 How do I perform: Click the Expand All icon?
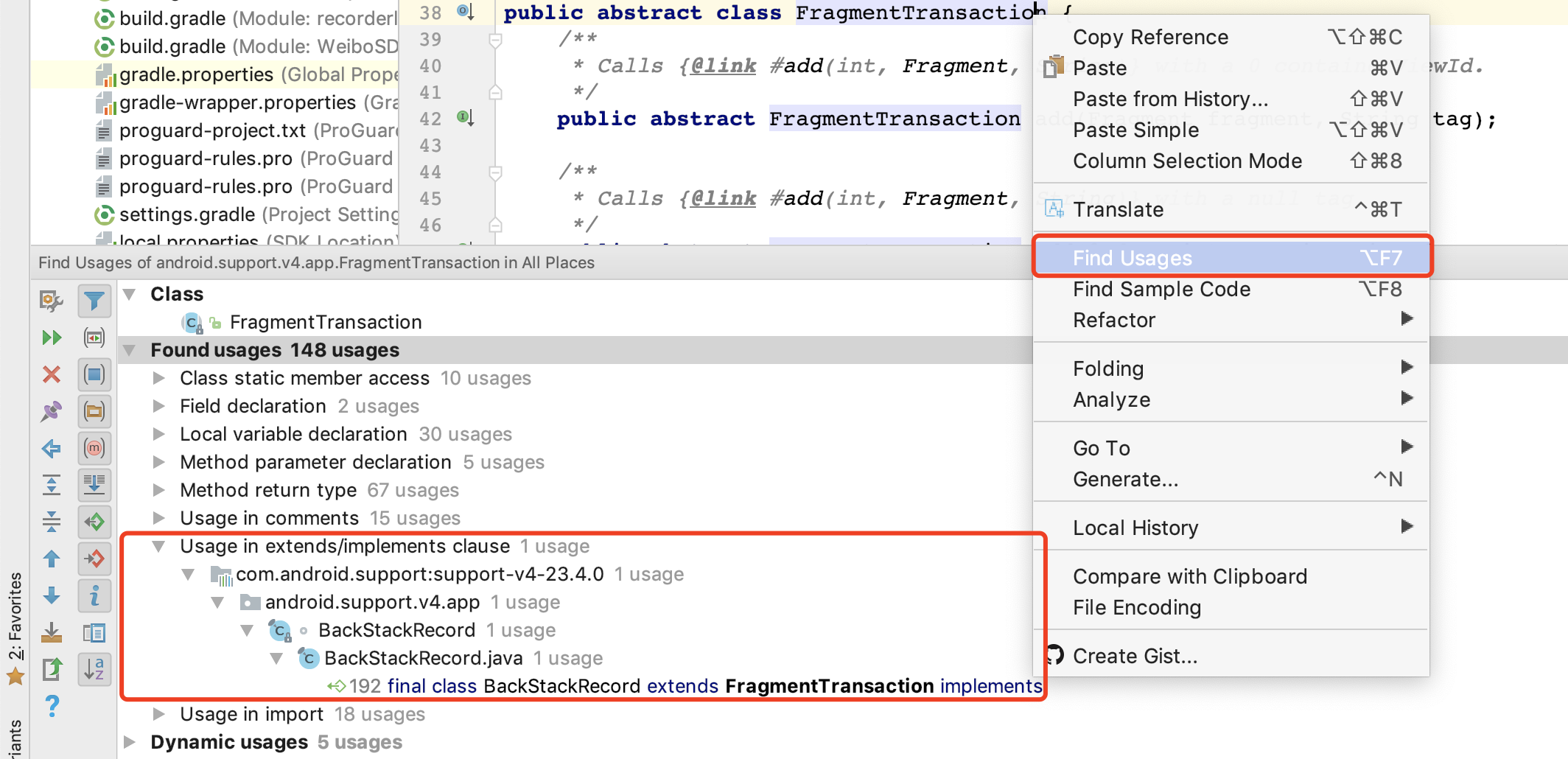tap(52, 485)
